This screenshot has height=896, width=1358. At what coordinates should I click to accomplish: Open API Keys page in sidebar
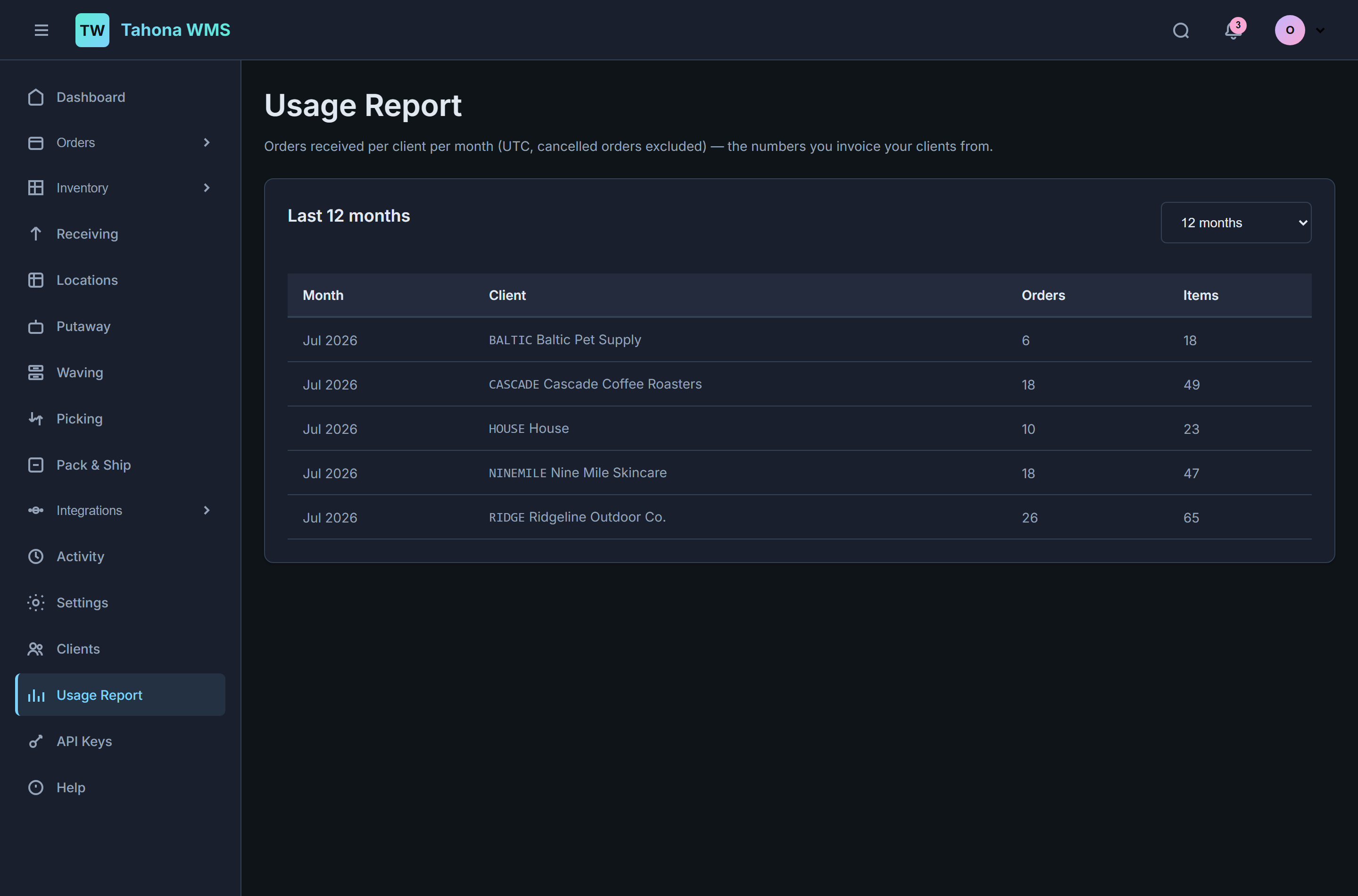(x=120, y=742)
